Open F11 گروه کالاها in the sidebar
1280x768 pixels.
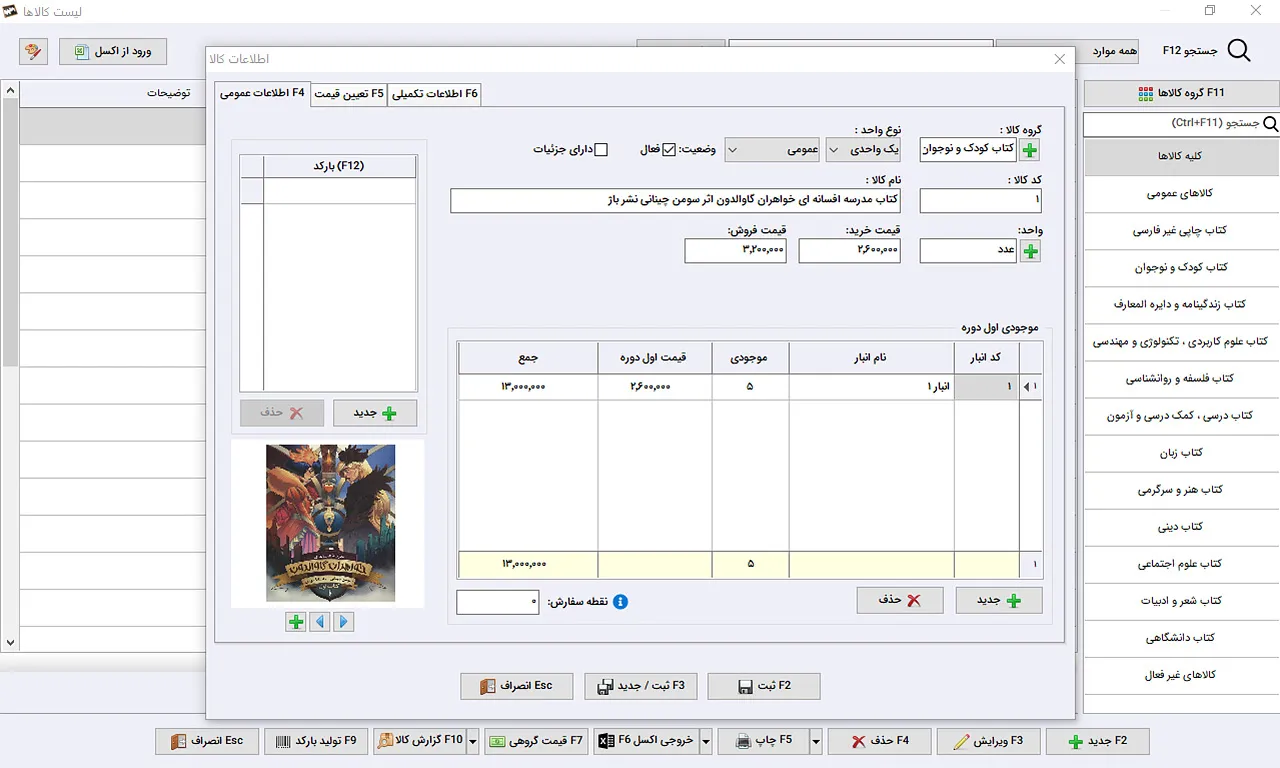(x=1181, y=93)
